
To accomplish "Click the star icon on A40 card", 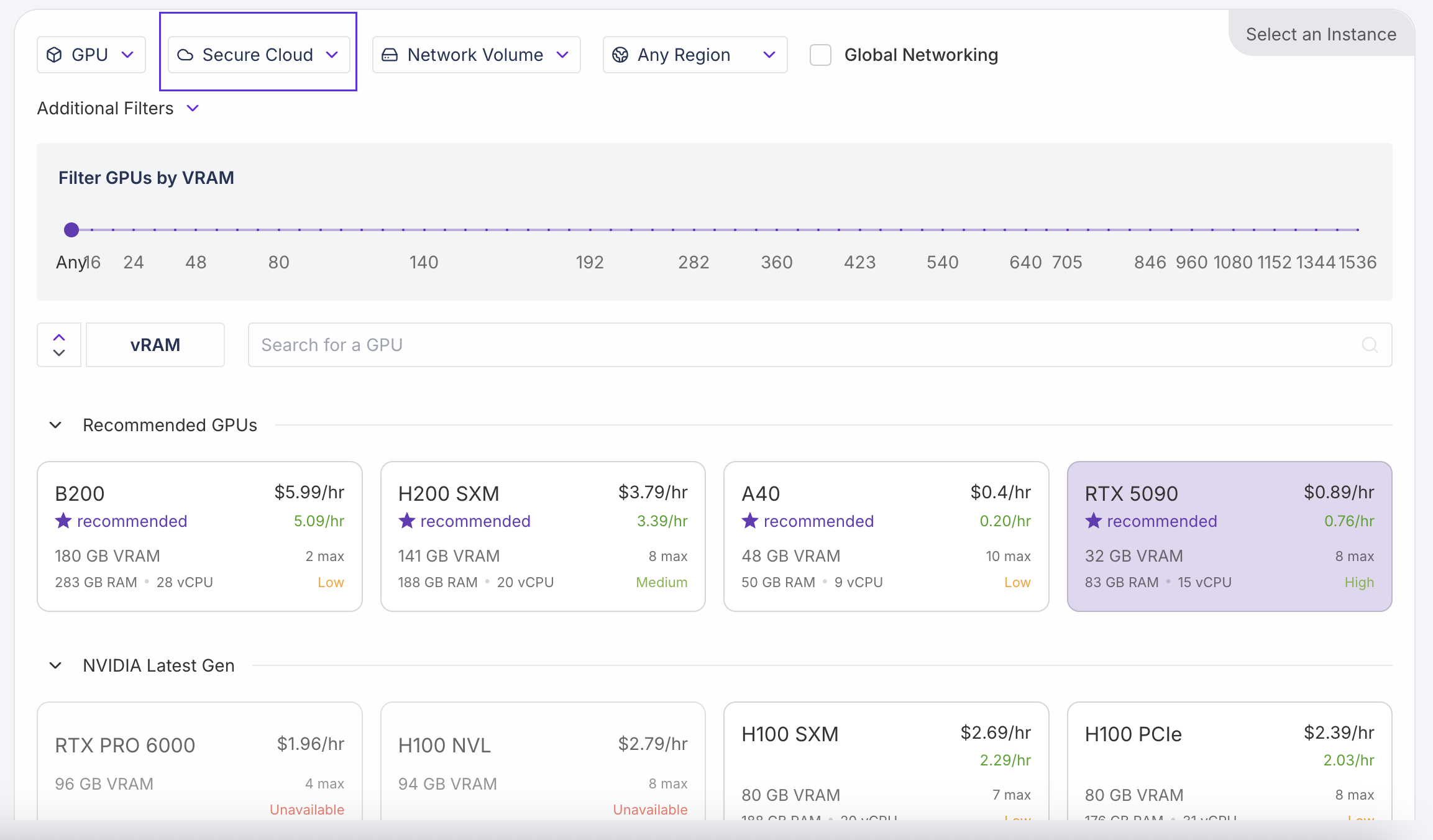I will [x=750, y=521].
